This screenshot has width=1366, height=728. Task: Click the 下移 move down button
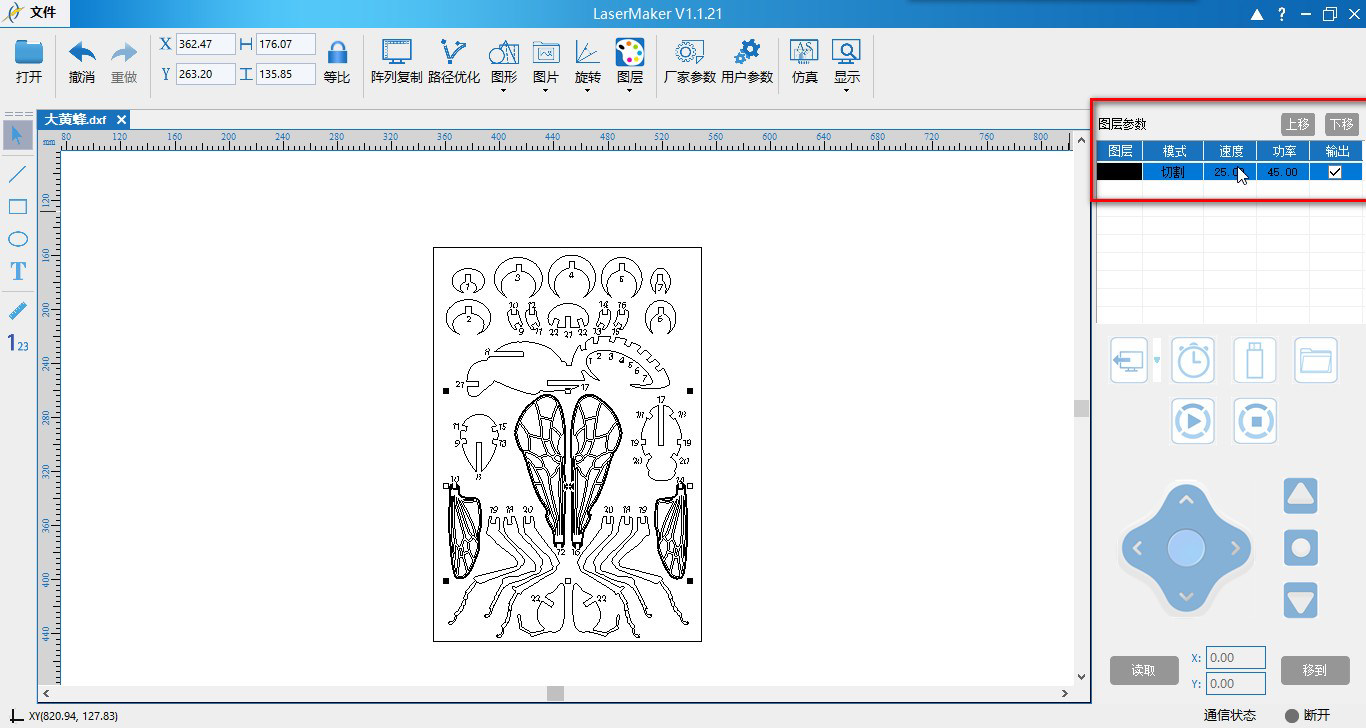pyautogui.click(x=1341, y=124)
